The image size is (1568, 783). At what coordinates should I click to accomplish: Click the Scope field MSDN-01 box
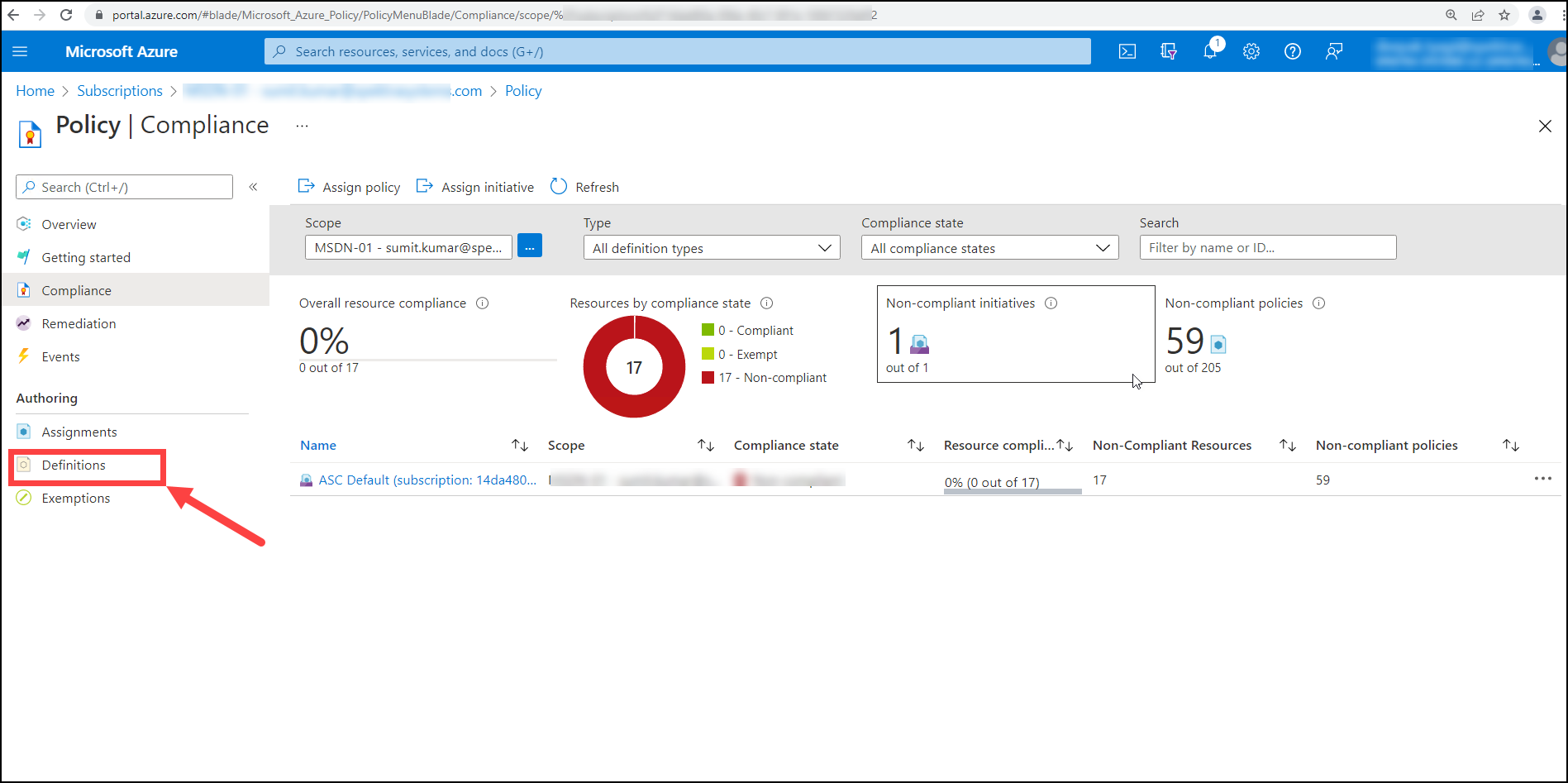(x=408, y=247)
